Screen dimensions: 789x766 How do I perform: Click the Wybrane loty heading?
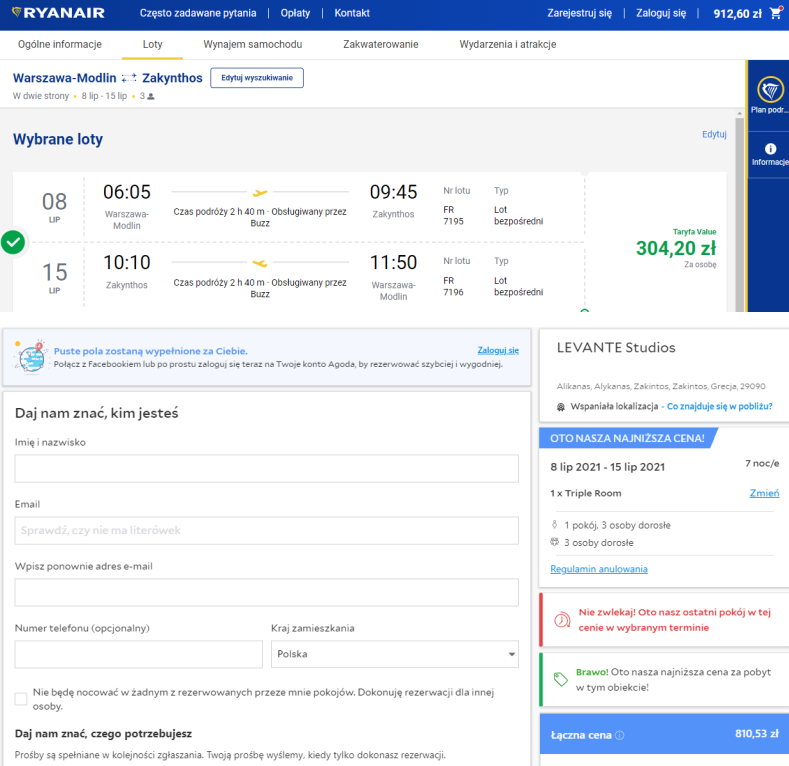[x=58, y=139]
